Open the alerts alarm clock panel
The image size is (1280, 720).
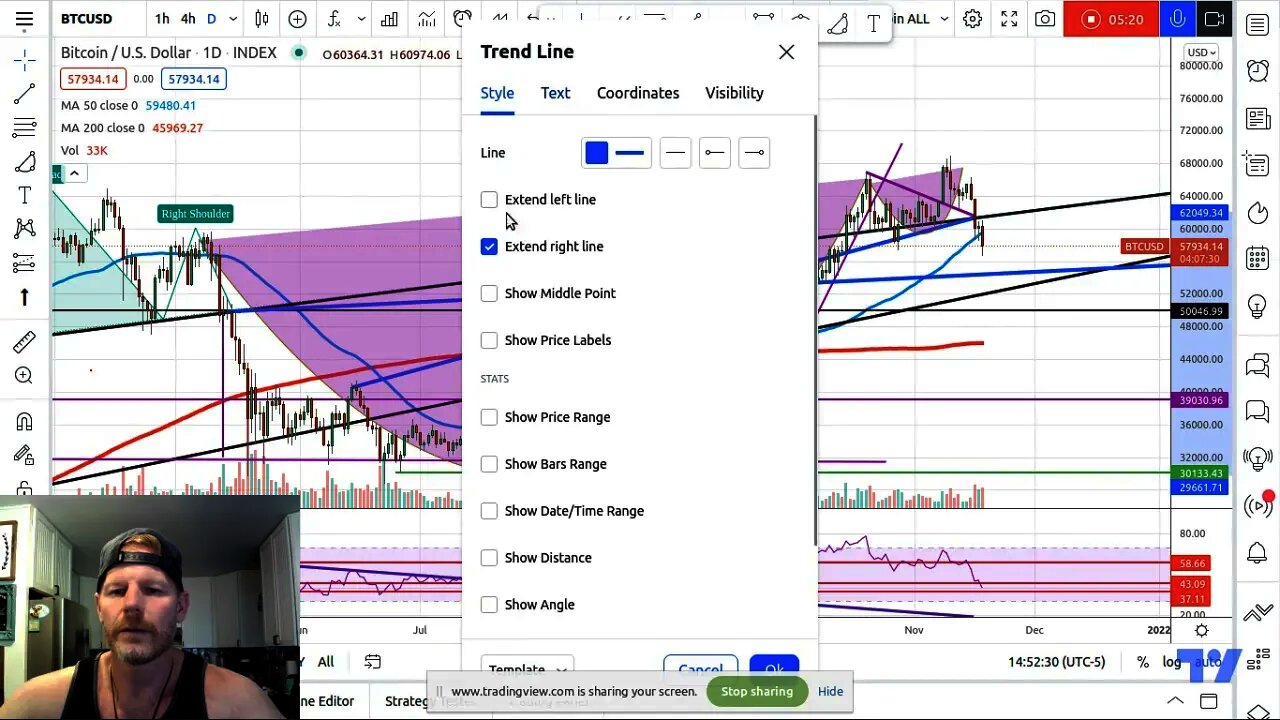point(1258,71)
